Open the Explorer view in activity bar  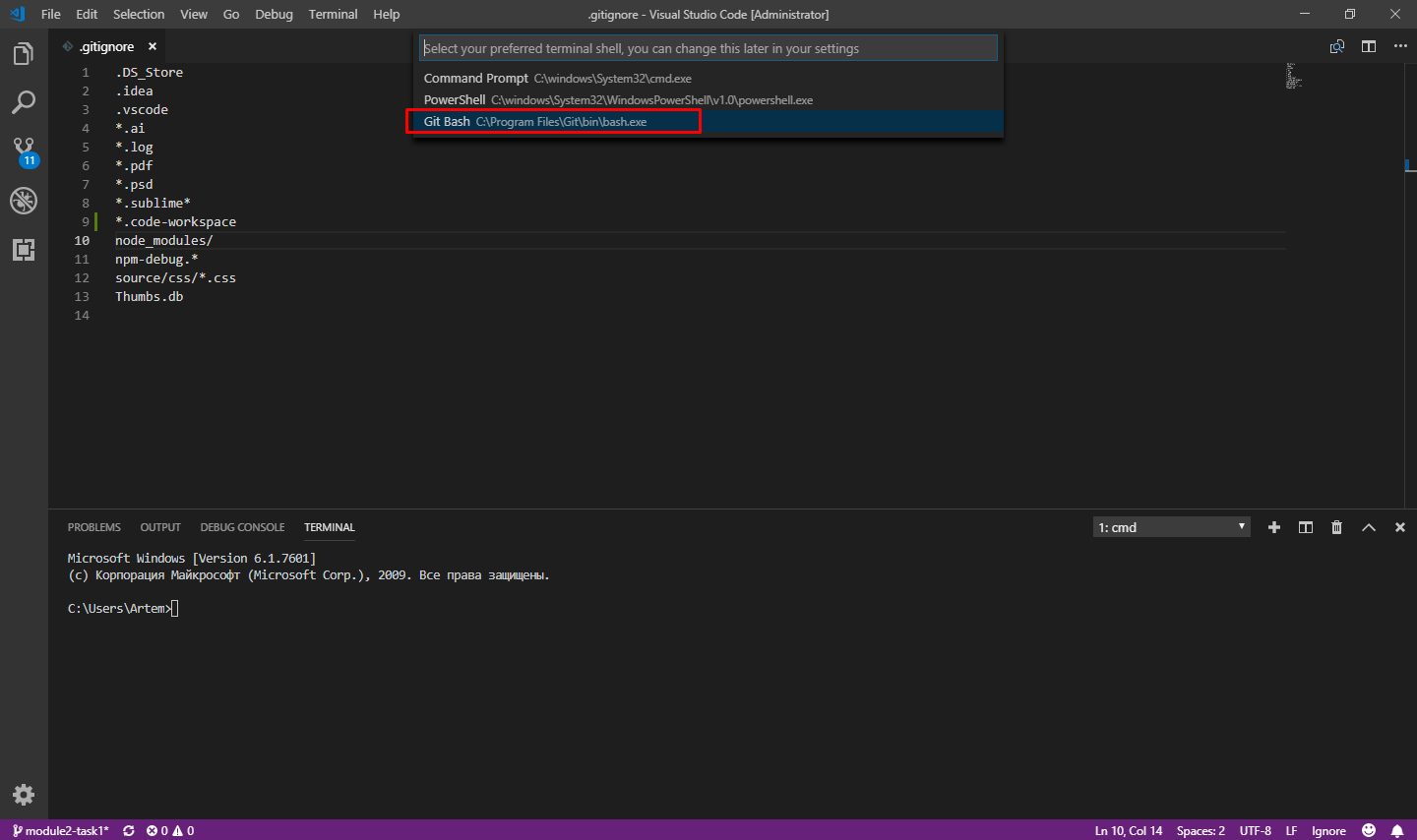point(24,53)
